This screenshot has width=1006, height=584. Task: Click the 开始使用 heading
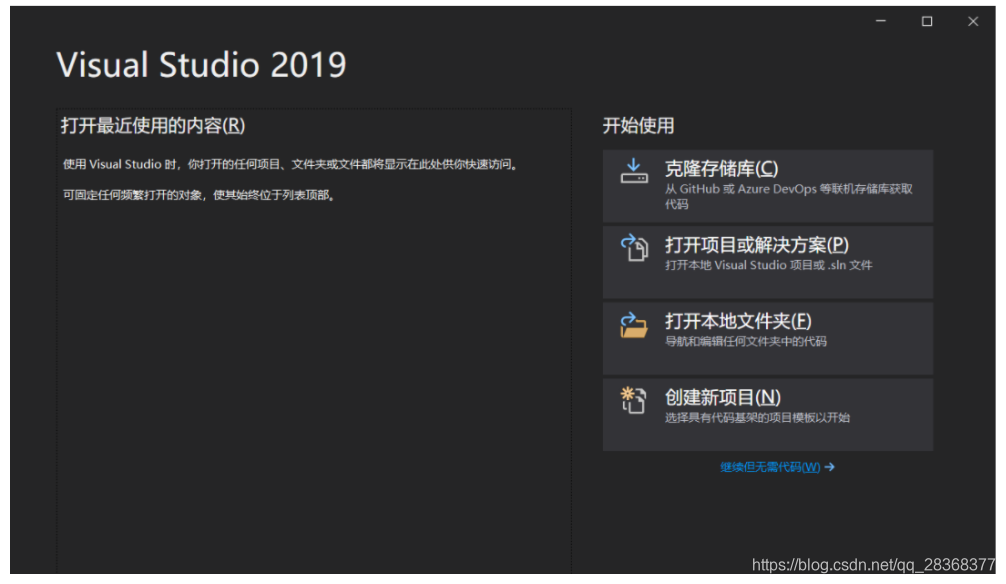(638, 125)
